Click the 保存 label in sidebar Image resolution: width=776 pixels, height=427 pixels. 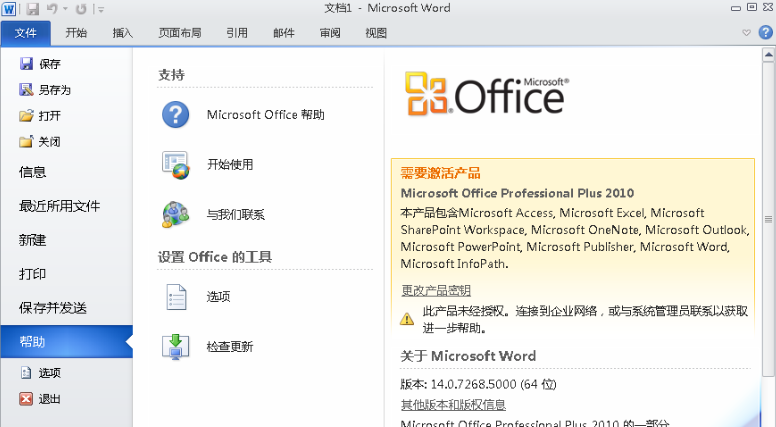pyautogui.click(x=49, y=64)
